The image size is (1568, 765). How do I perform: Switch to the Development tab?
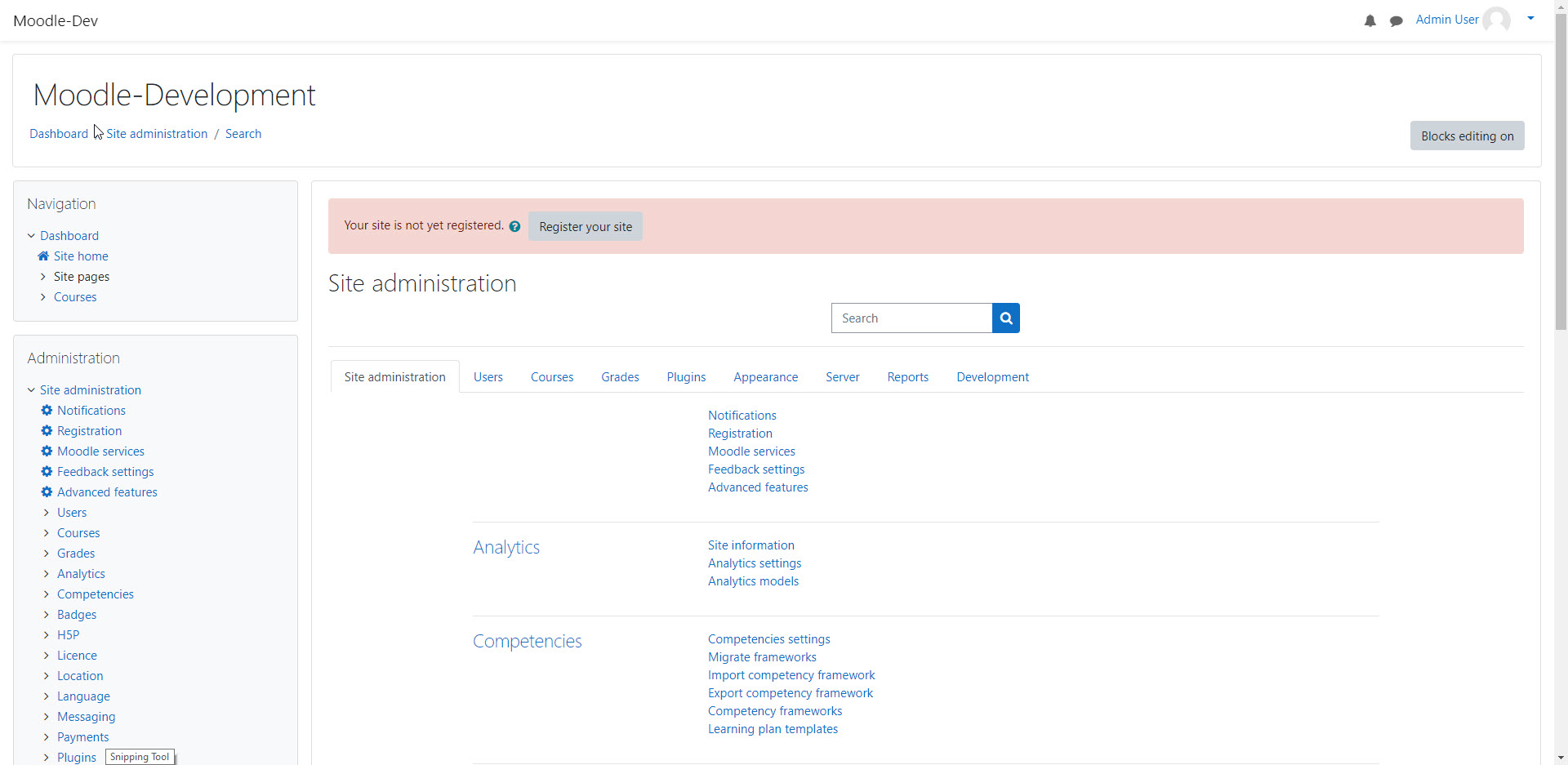pos(992,376)
